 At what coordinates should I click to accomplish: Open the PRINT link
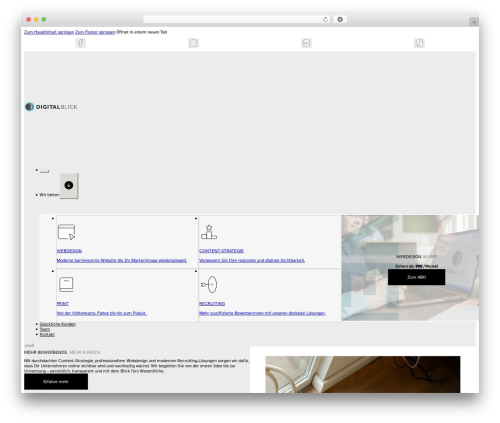(x=62, y=304)
